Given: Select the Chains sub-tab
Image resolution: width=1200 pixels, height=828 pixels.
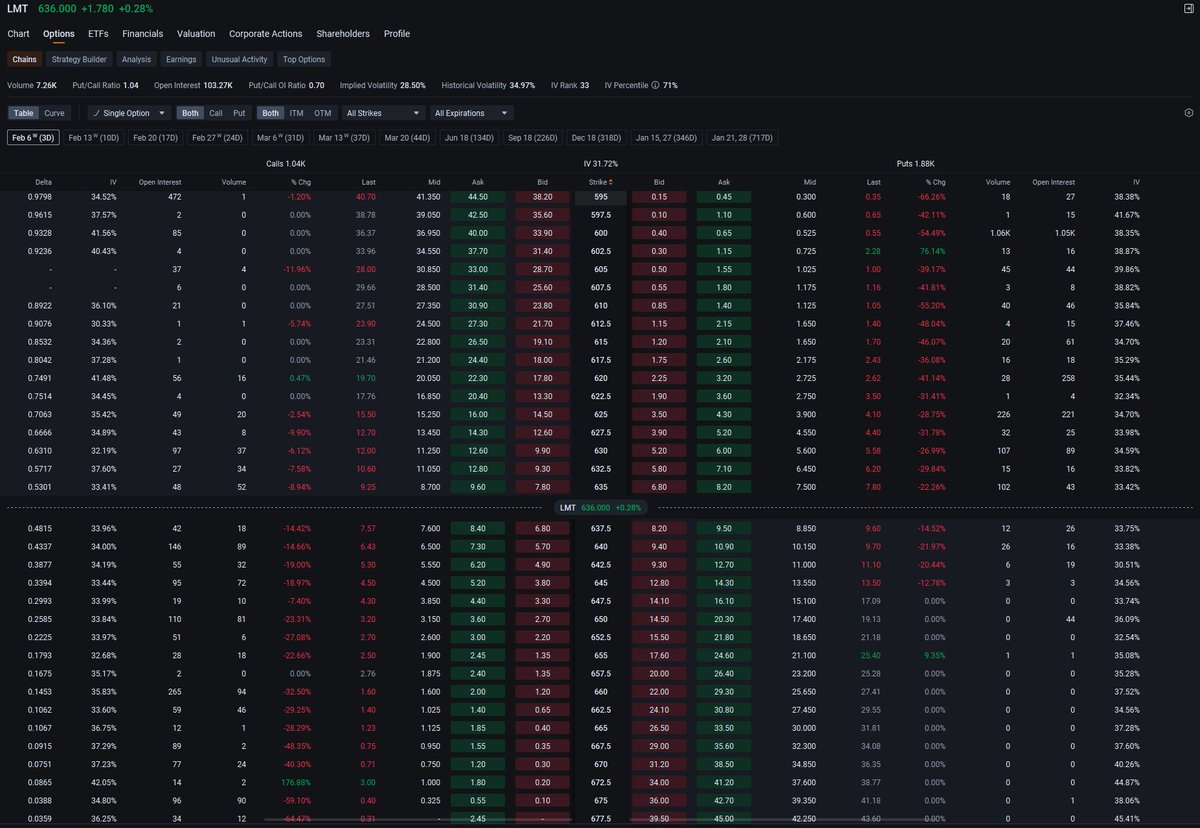Looking at the screenshot, I should tap(24, 59).
